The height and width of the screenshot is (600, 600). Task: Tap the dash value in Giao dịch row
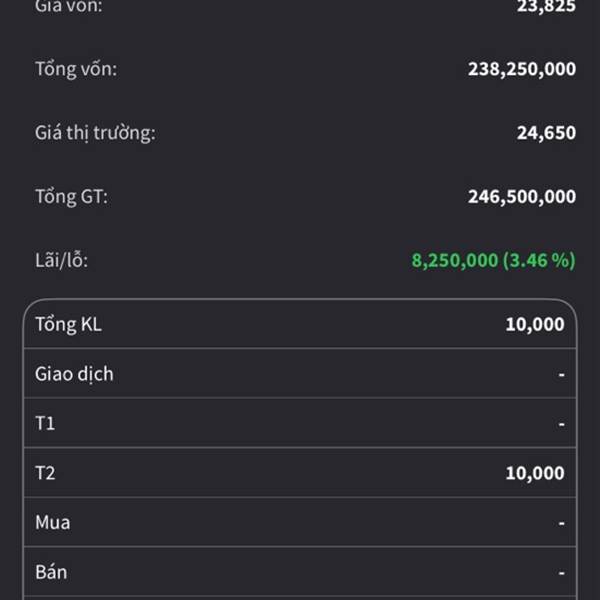tap(561, 374)
